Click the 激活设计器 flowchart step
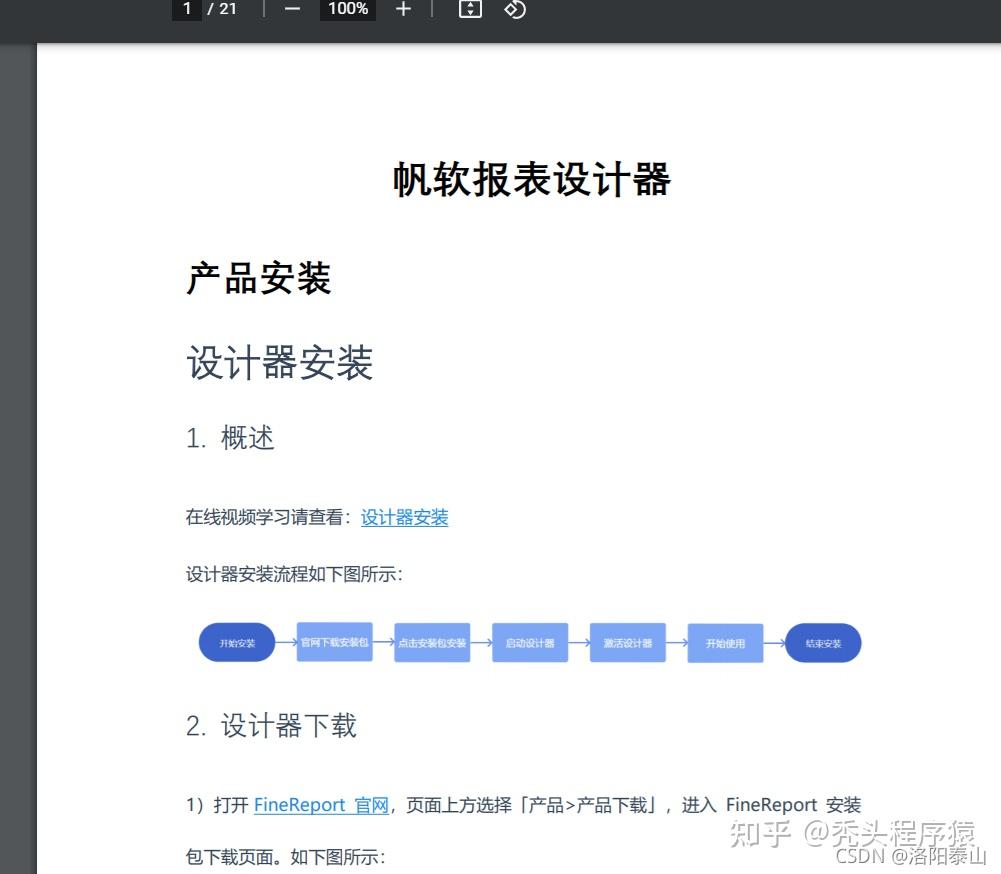1001x874 pixels. coord(628,643)
